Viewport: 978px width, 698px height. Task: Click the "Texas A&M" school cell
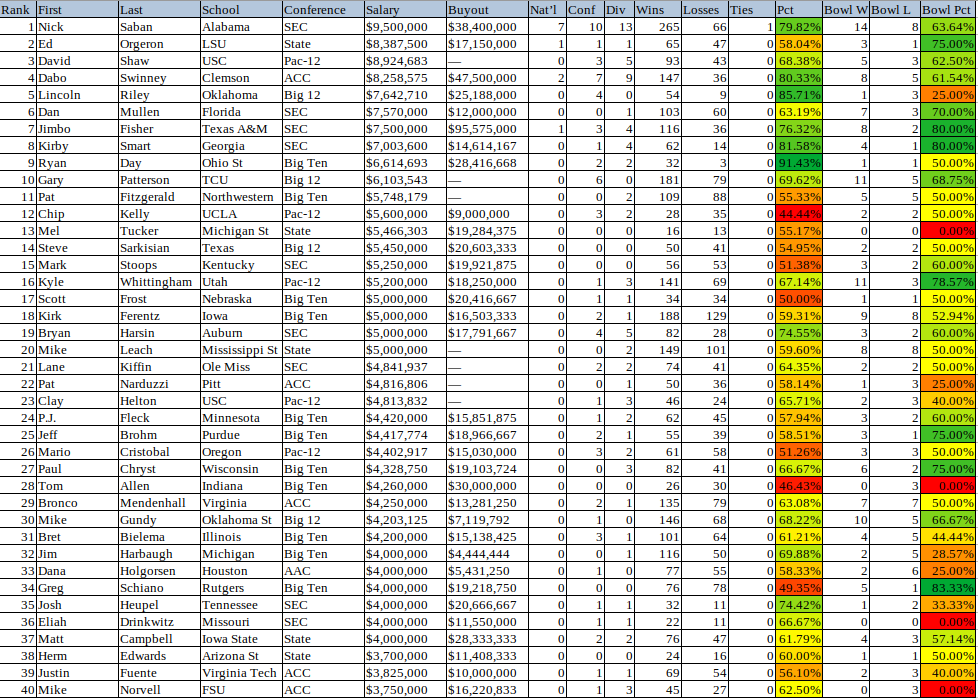pos(241,129)
